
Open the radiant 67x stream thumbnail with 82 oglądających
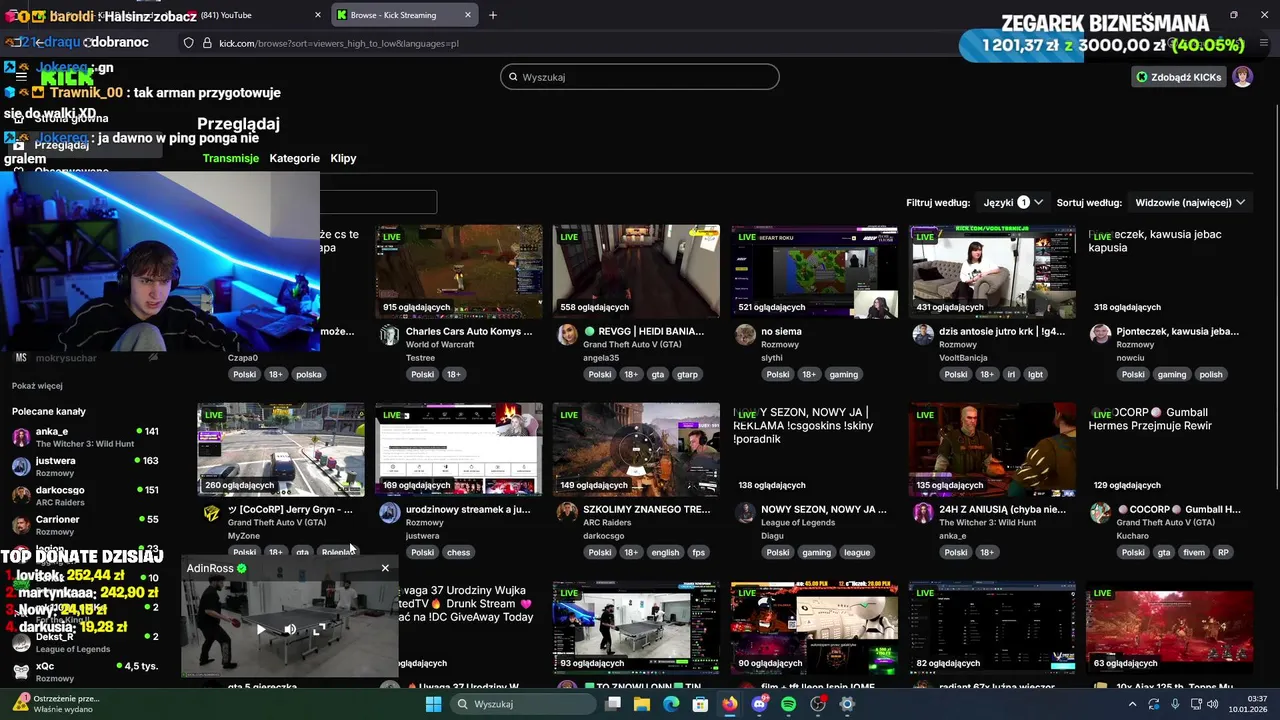coord(992,627)
